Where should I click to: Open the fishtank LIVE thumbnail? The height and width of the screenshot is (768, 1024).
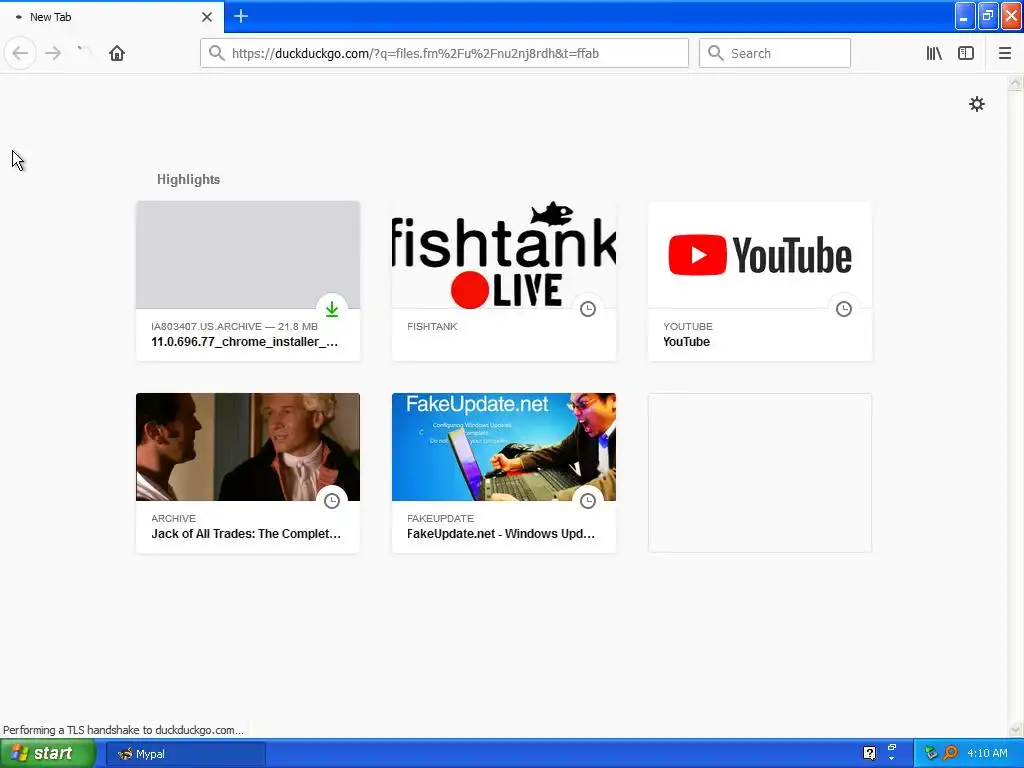pos(504,255)
